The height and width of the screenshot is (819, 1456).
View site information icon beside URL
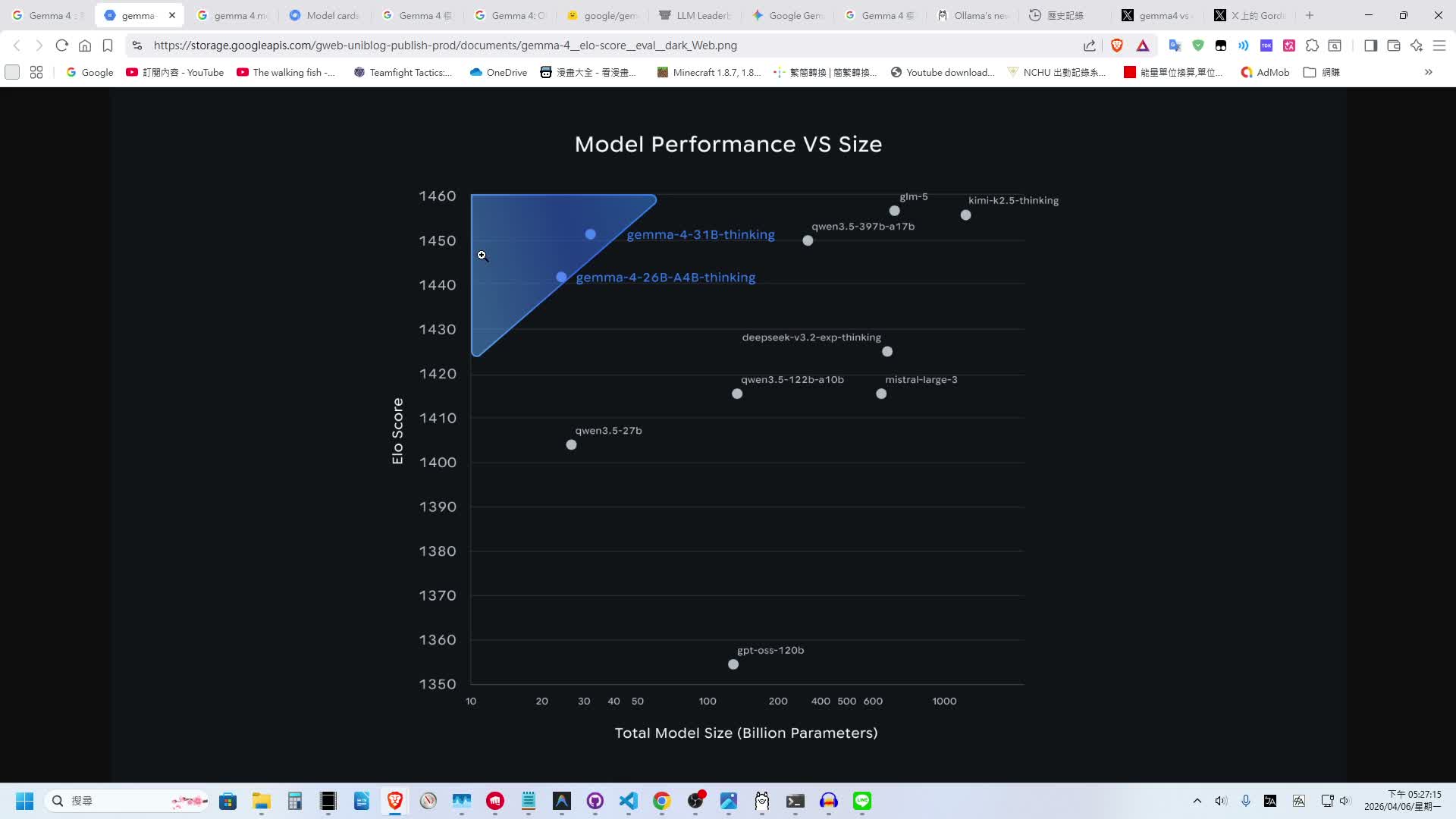coord(137,45)
